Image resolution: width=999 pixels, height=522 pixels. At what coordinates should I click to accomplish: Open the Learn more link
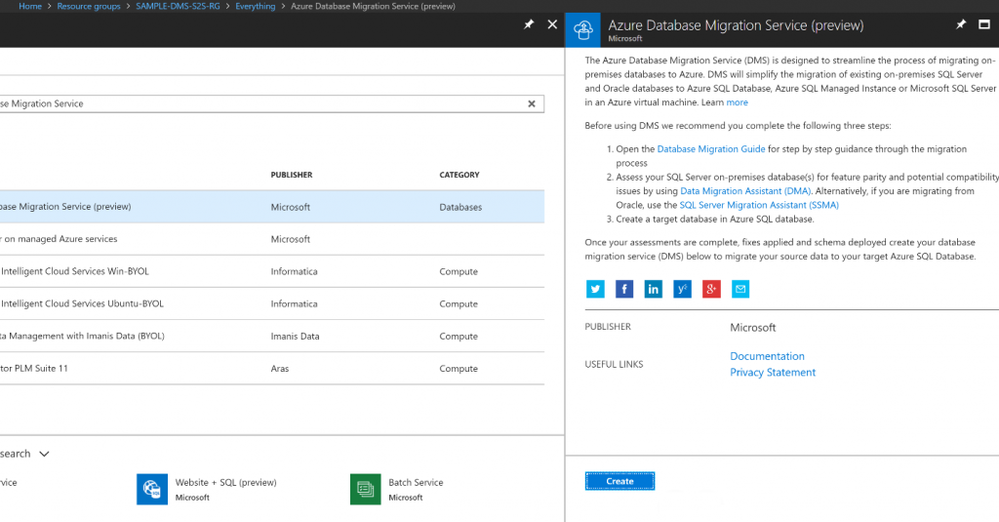point(737,103)
